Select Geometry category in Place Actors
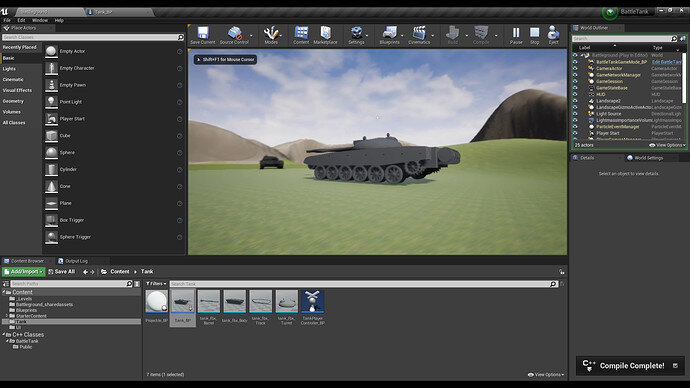 [x=13, y=101]
